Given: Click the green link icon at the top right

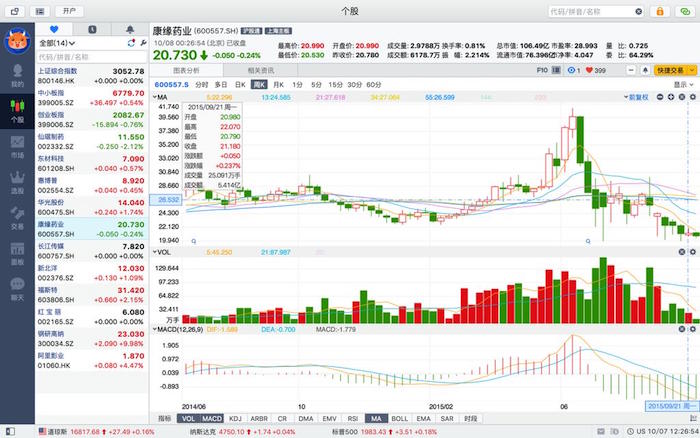Looking at the screenshot, I should [685, 11].
